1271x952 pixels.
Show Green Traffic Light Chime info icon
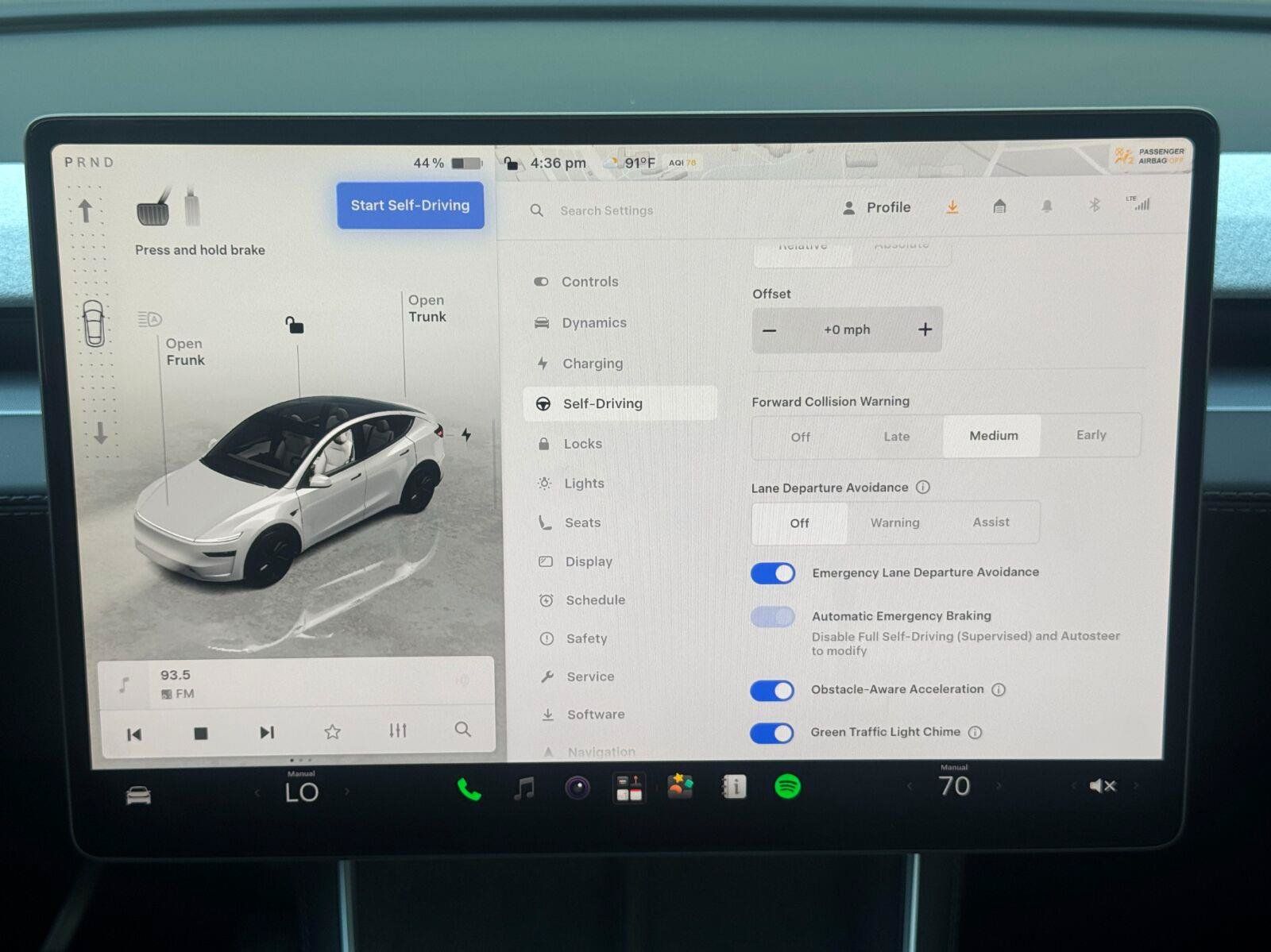pyautogui.click(x=975, y=733)
